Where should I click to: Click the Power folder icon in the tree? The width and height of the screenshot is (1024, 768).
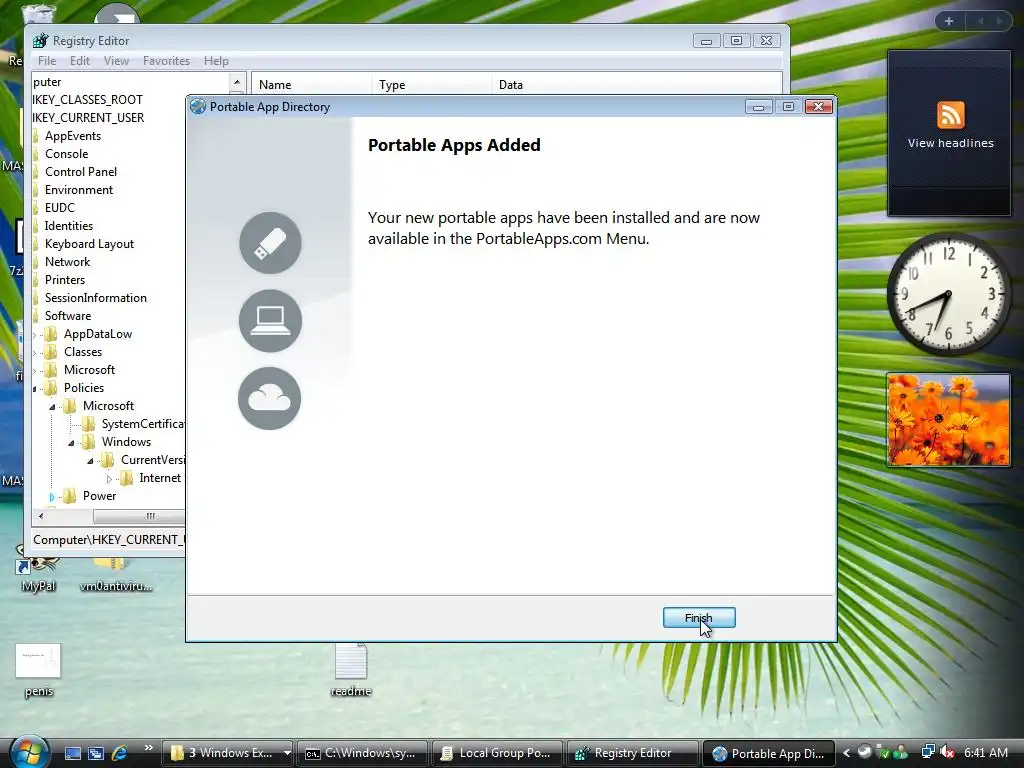70,496
